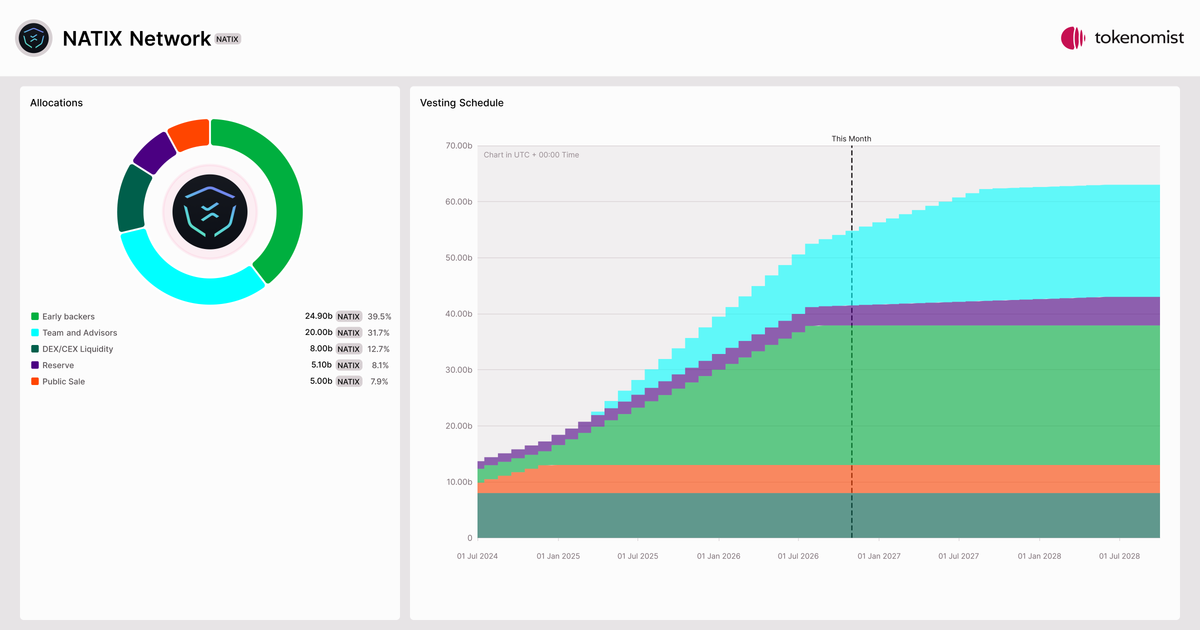Click the 70.00b y-axis label
This screenshot has width=1200, height=630.
click(459, 146)
